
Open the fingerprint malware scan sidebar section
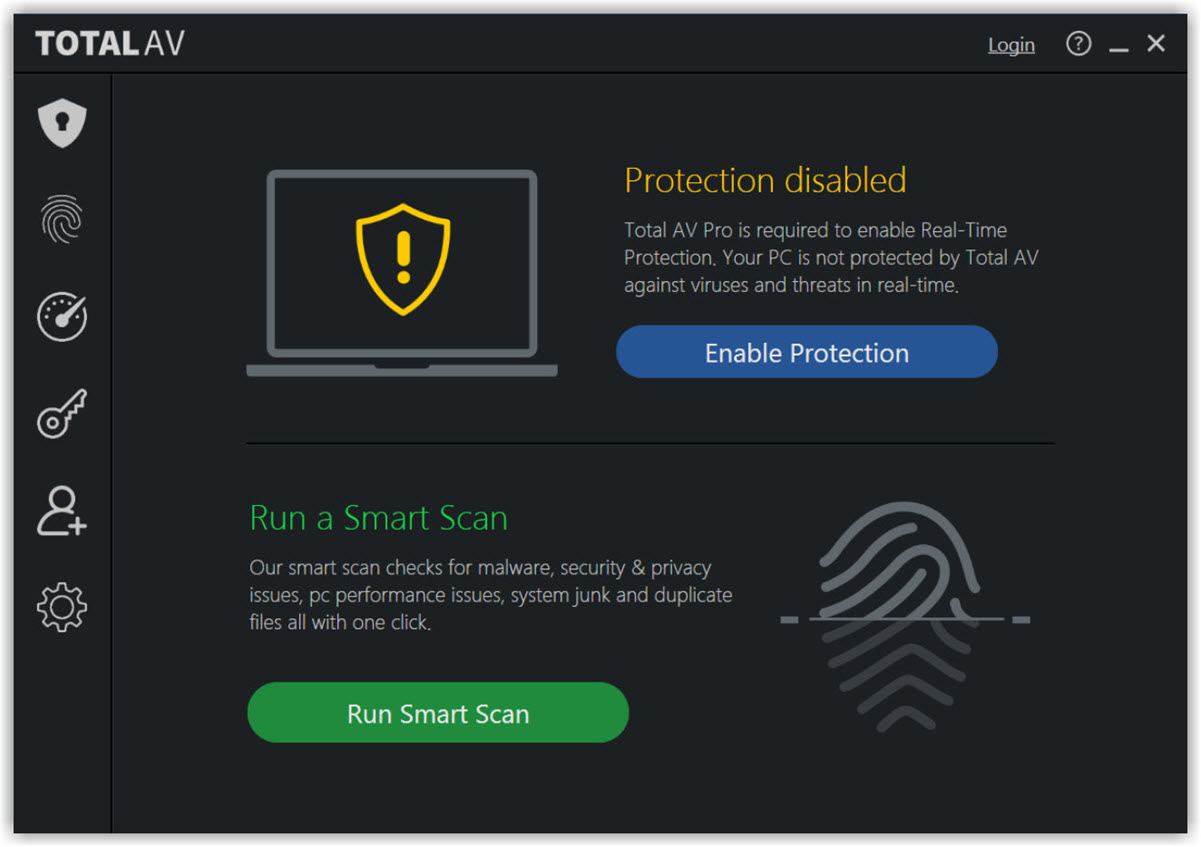click(62, 219)
